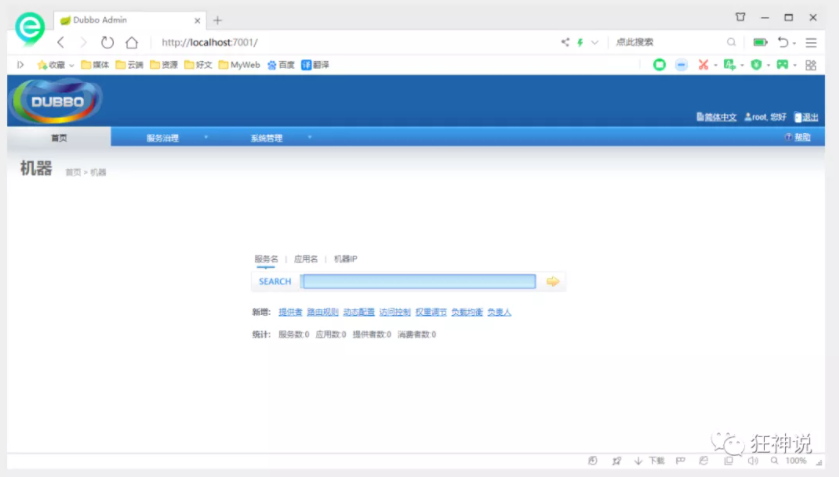
Task: Reload the page with the refresh icon
Action: pos(108,42)
